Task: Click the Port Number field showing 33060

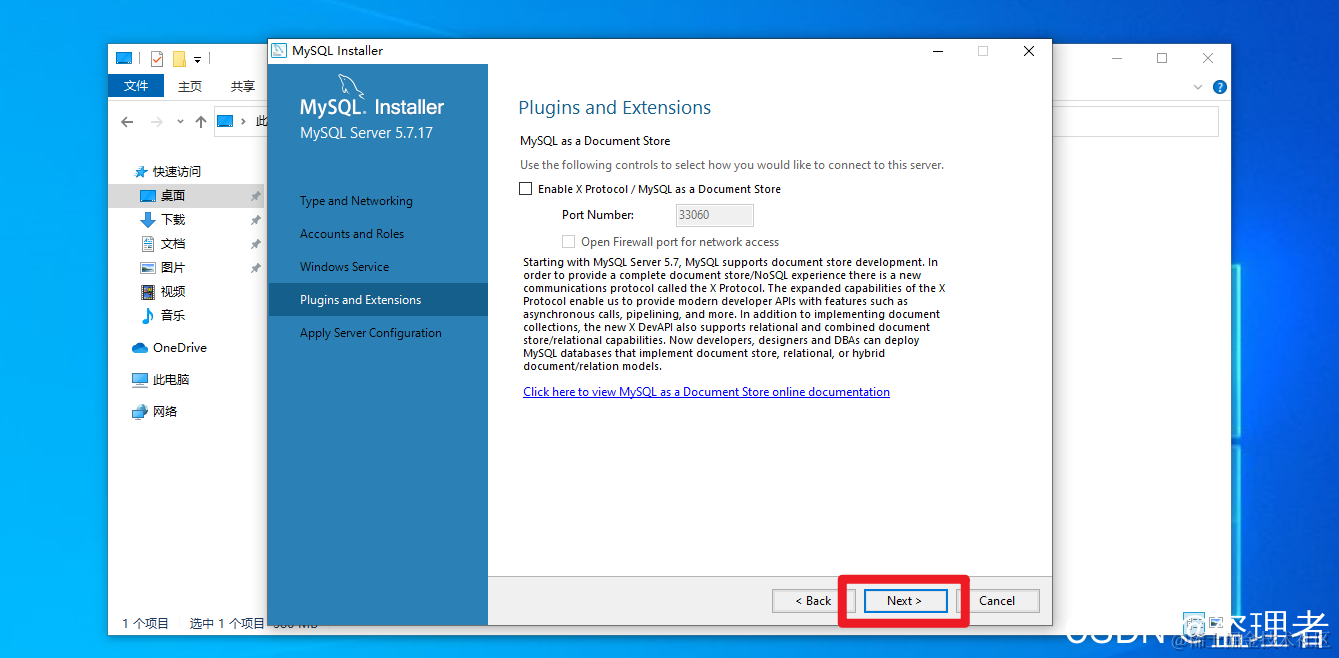Action: pos(715,215)
